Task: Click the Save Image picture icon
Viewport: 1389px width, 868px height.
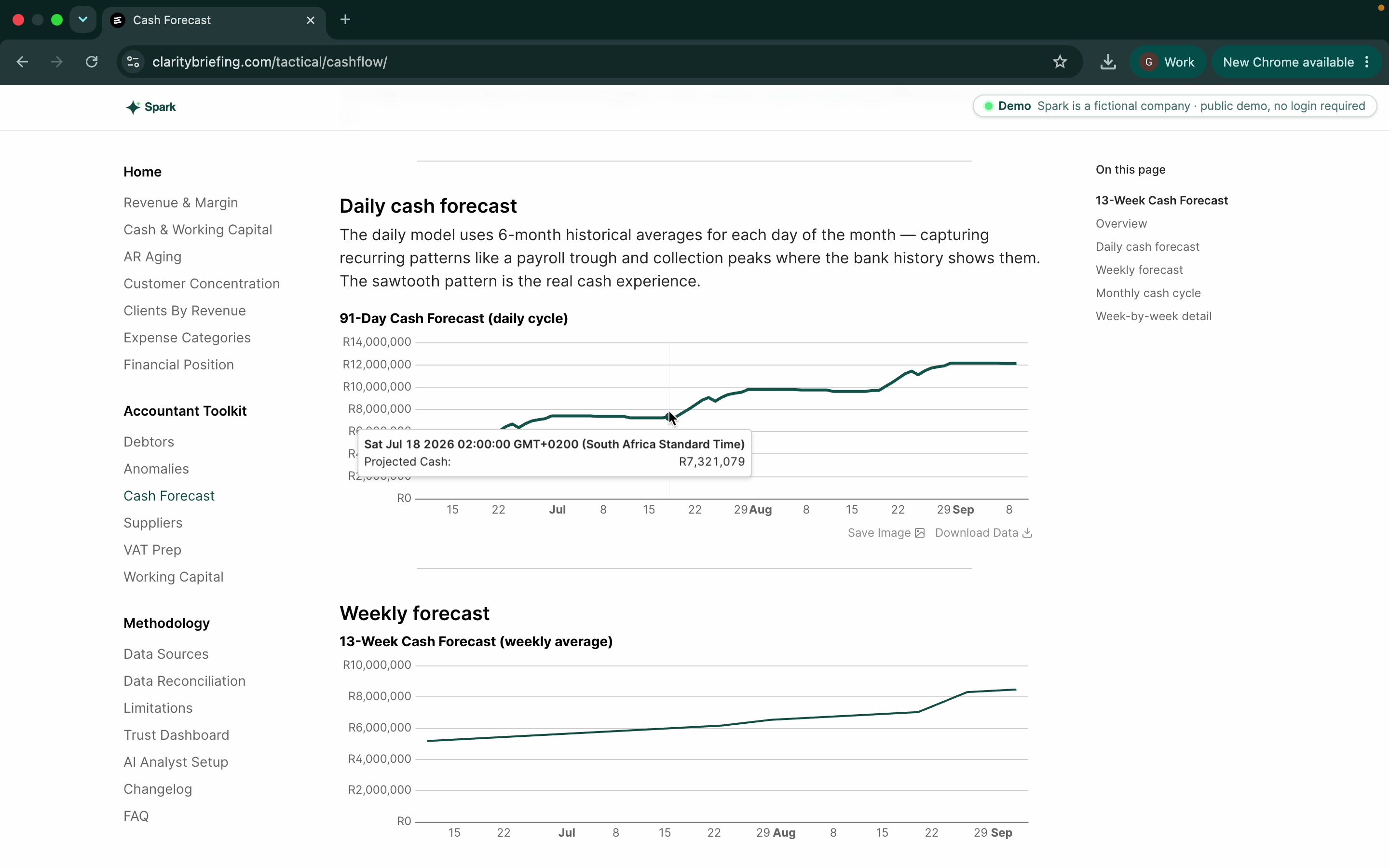Action: (x=920, y=533)
